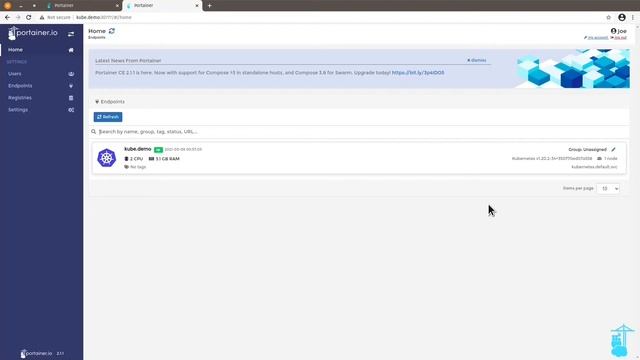Open the browser three-dot menu
Viewport: 640px width, 360px height.
[633, 18]
